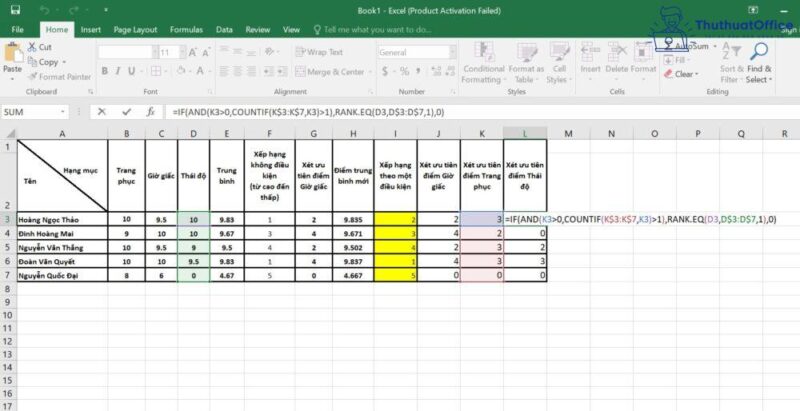Increase font size with larger A
Screen dimensions: 800x411
pos(193,53)
